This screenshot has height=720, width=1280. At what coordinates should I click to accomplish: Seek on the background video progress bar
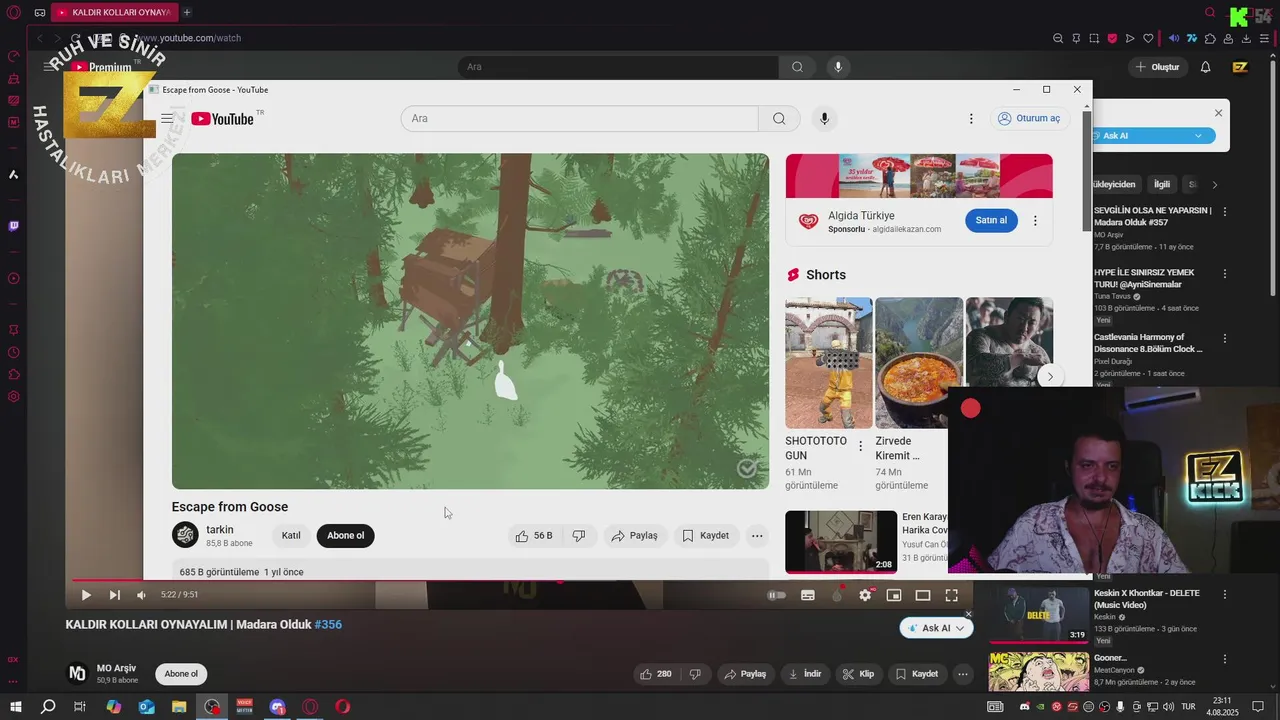[x=520, y=580]
